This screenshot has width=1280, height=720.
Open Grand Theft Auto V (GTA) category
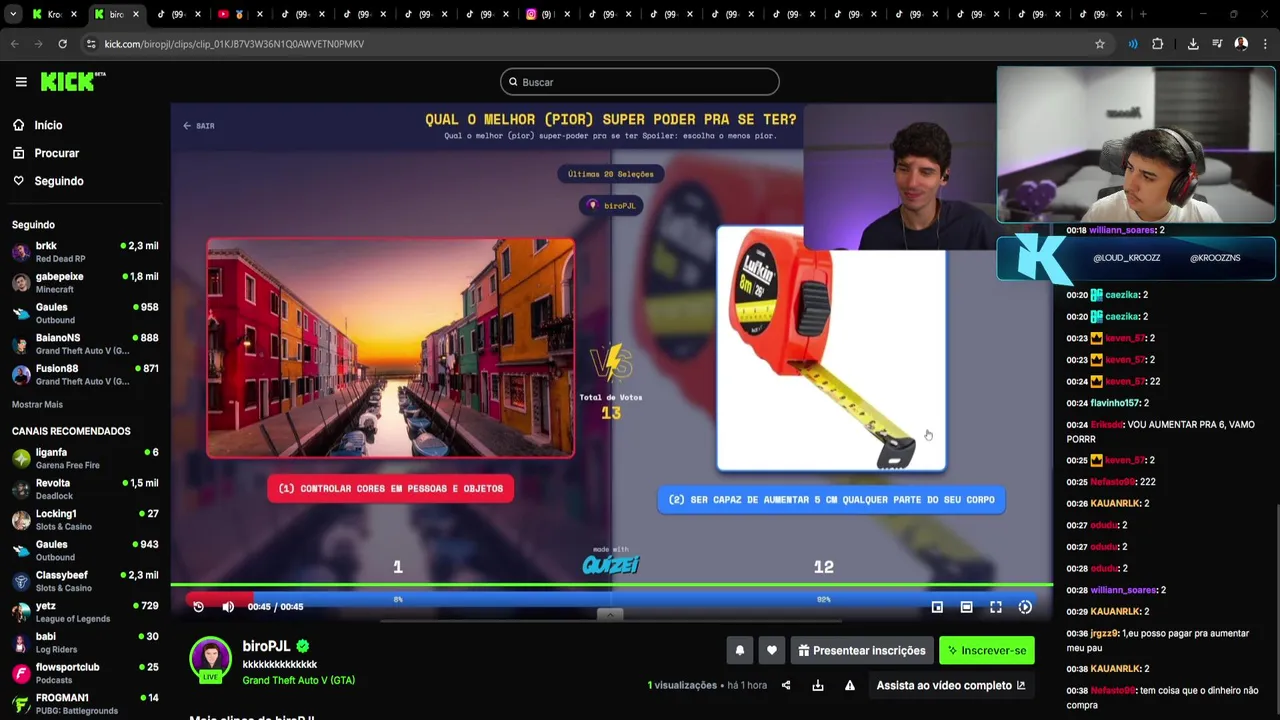[298, 680]
